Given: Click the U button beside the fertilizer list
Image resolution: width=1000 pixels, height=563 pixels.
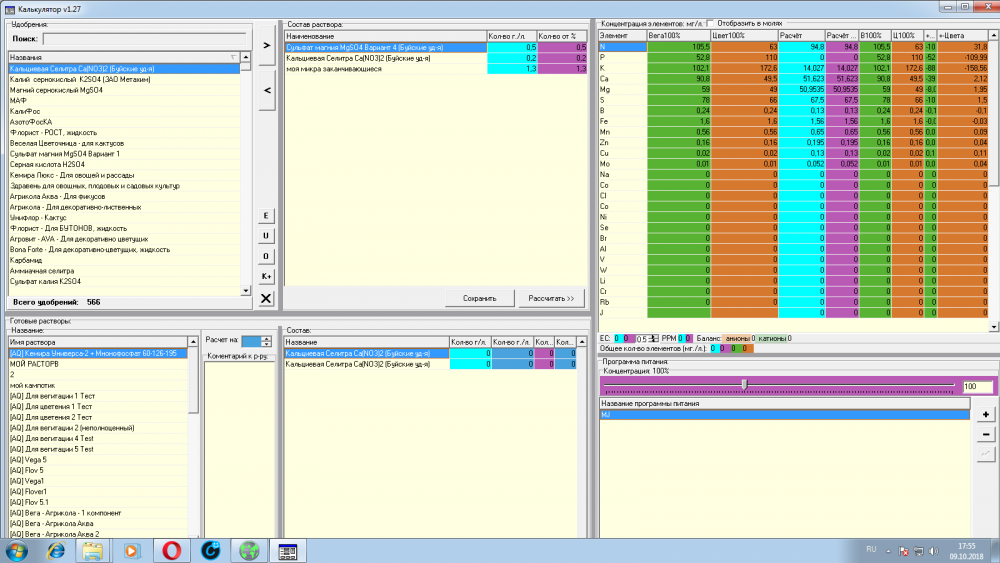Looking at the screenshot, I should [x=266, y=236].
